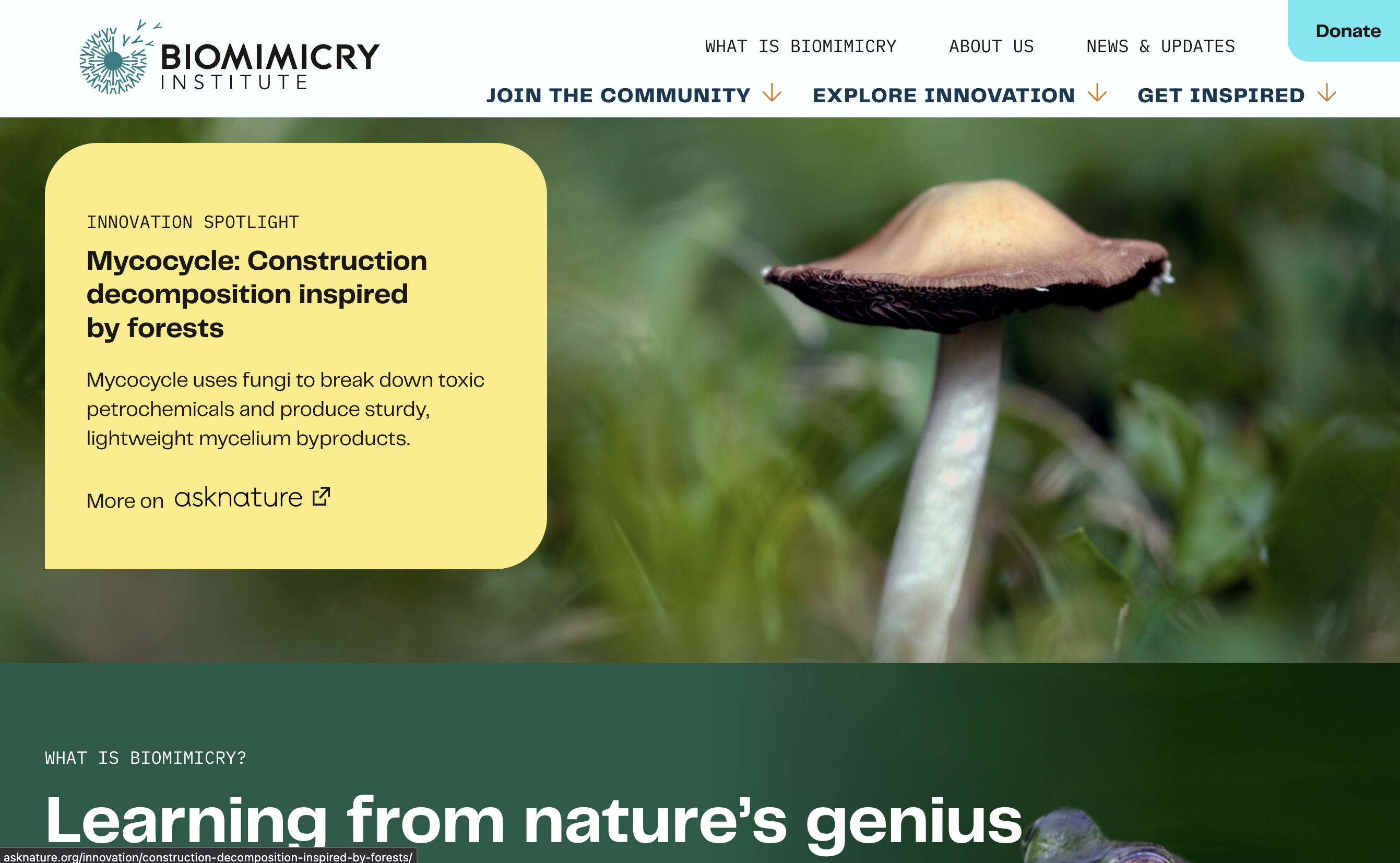Click the Biomimicry Institute wordmark text

coord(269,65)
